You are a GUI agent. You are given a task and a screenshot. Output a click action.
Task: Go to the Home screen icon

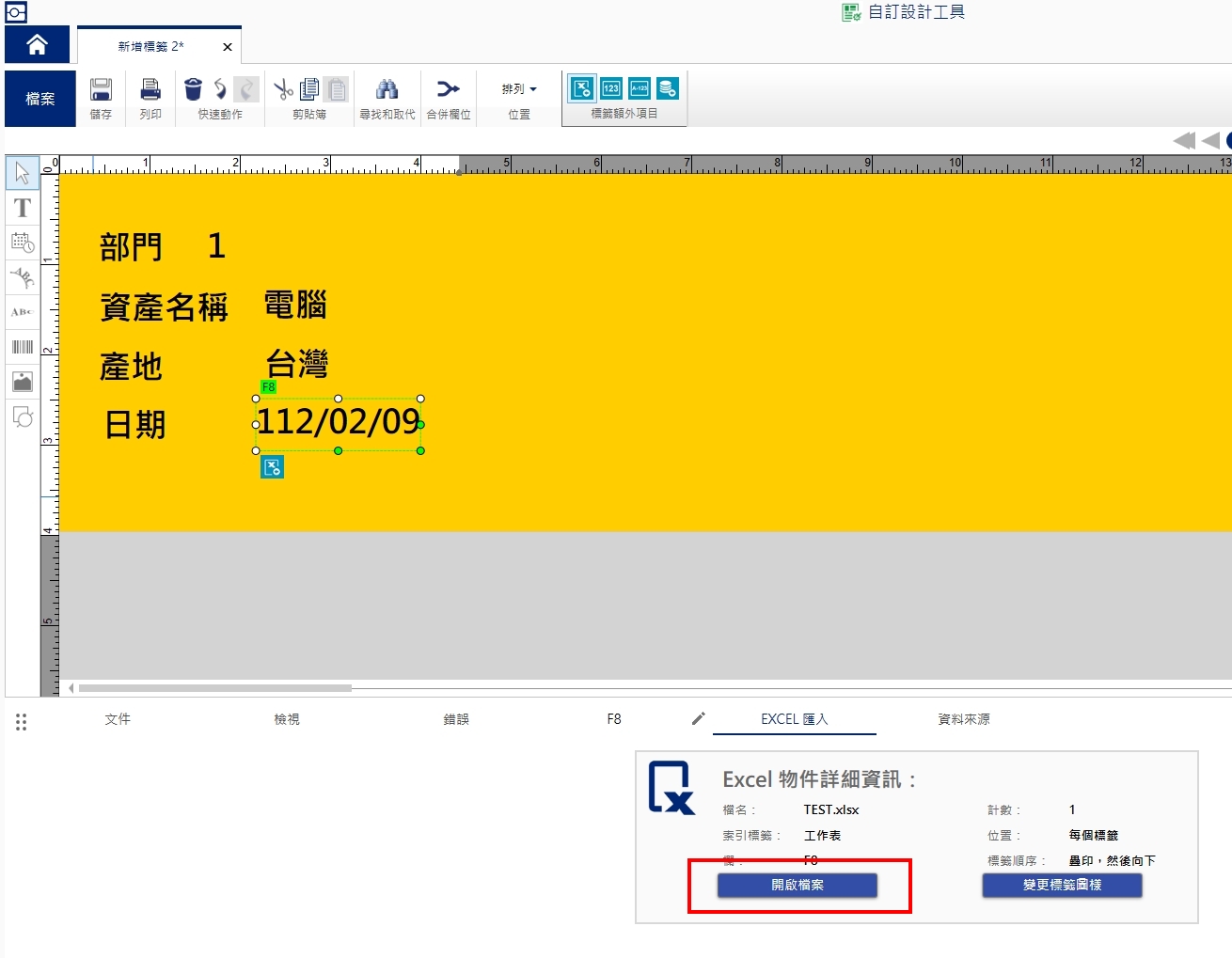click(37, 44)
